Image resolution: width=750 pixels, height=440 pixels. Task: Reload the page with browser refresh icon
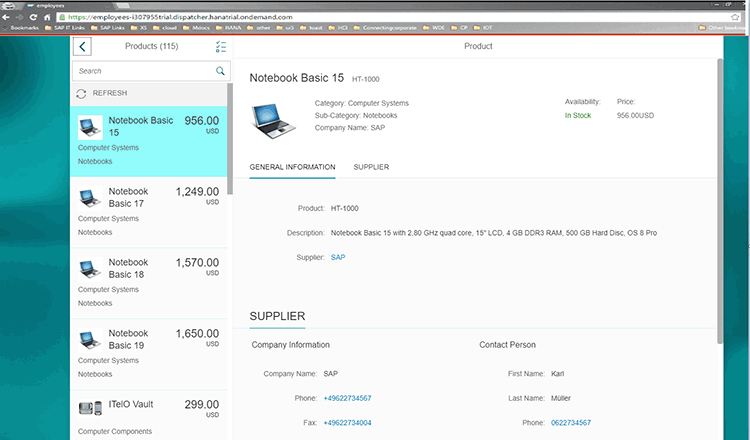33,17
